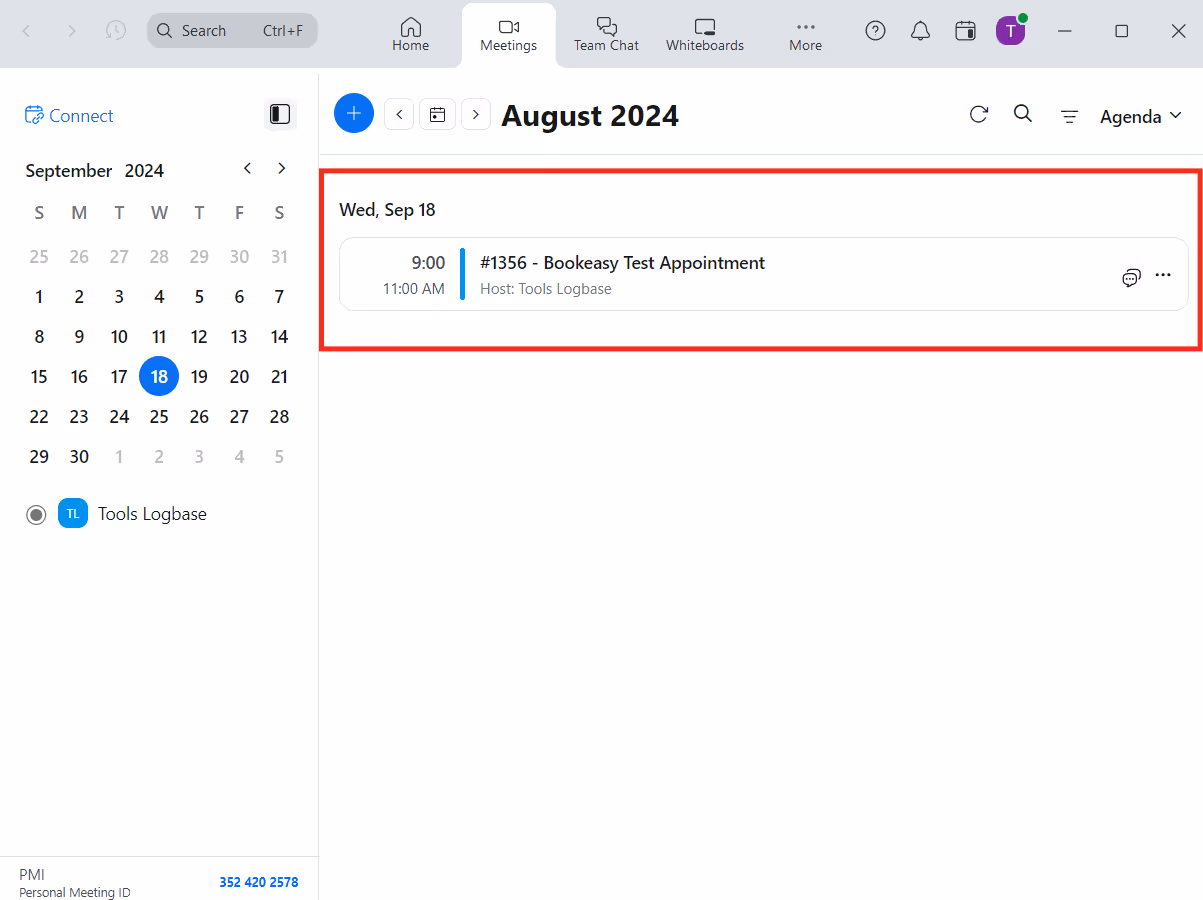1203x900 pixels.
Task: Open the profile avatar T
Action: click(x=1010, y=31)
